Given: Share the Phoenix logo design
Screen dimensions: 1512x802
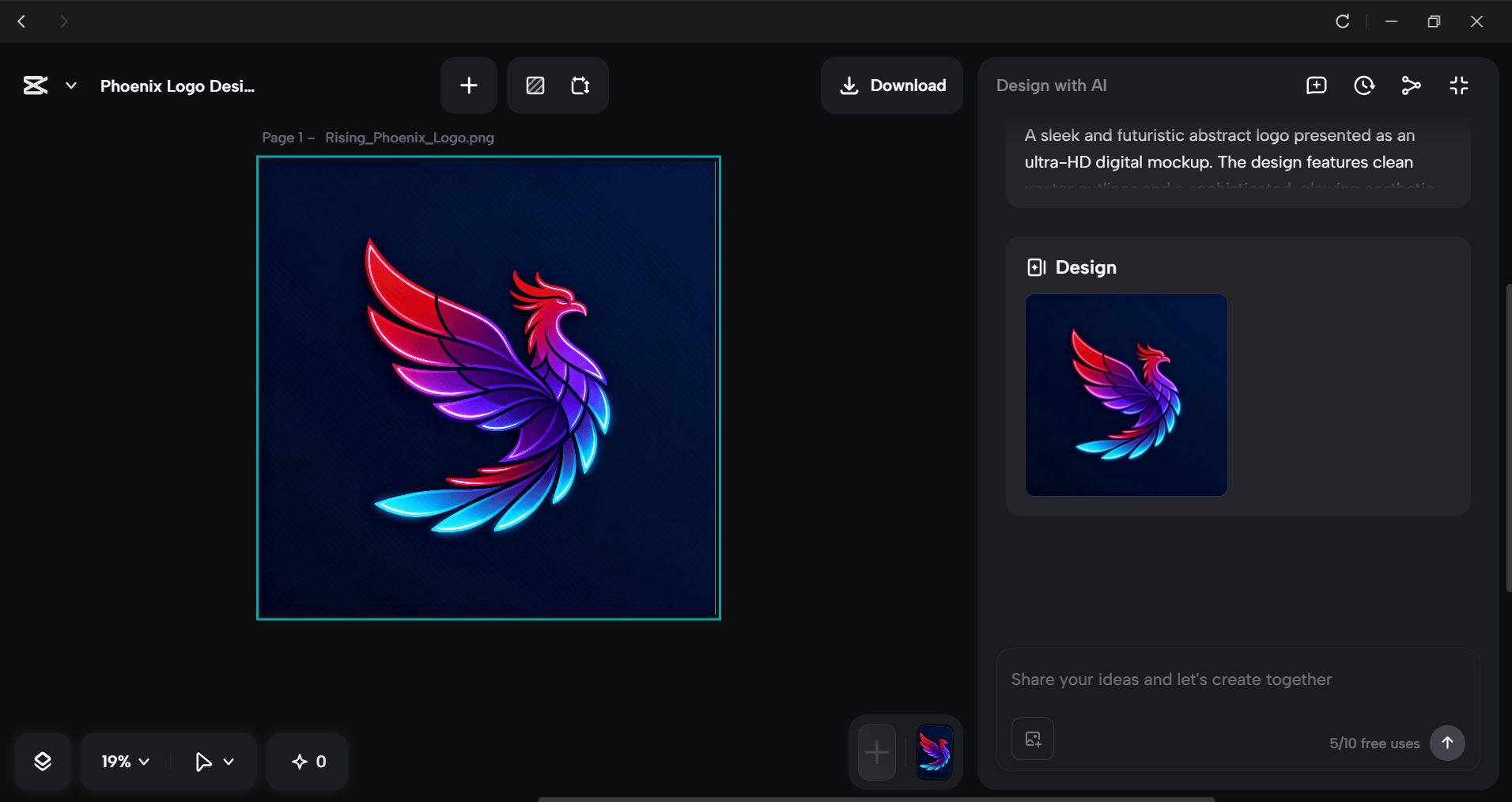Looking at the screenshot, I should 1412,85.
